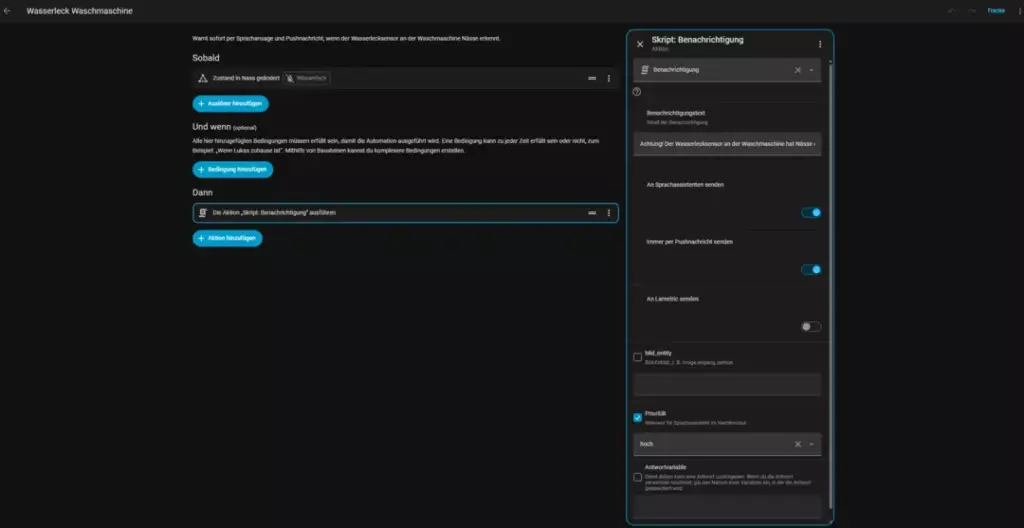Viewport: 1024px width, 528px height.
Task: Click 'Aktion hinzufügen' button
Action: pos(227,239)
